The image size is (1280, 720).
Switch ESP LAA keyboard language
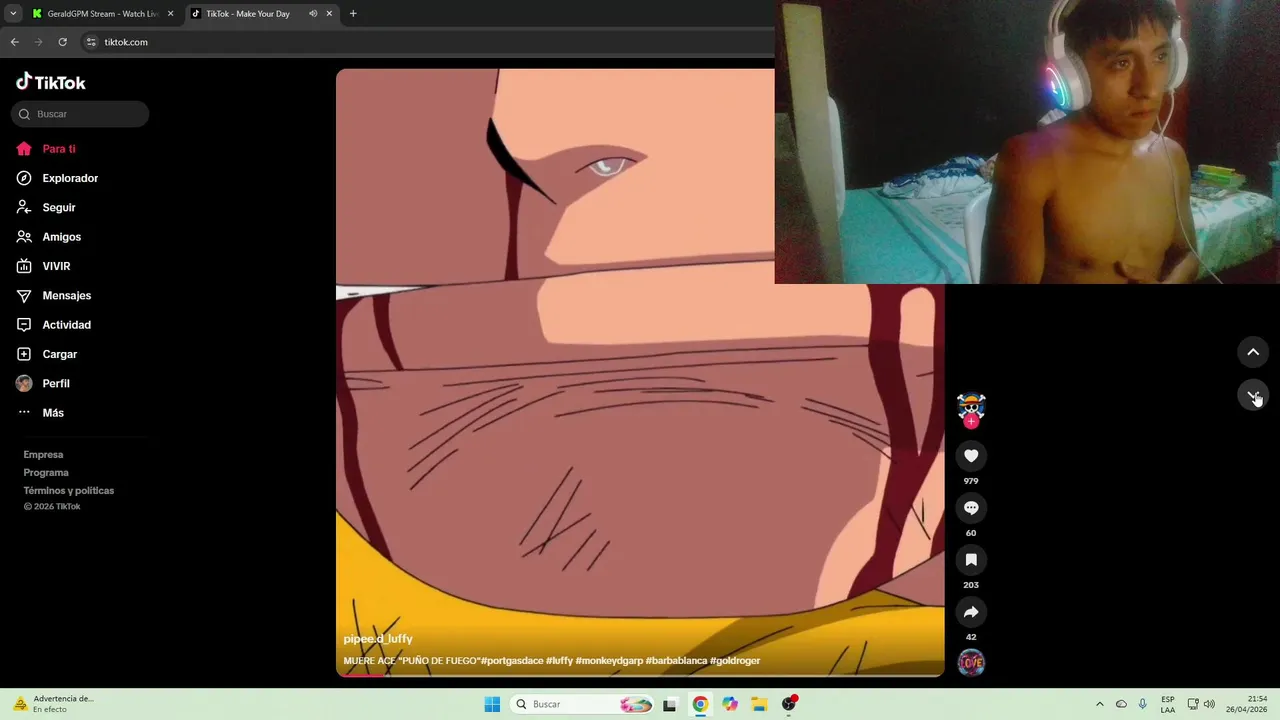click(1168, 704)
